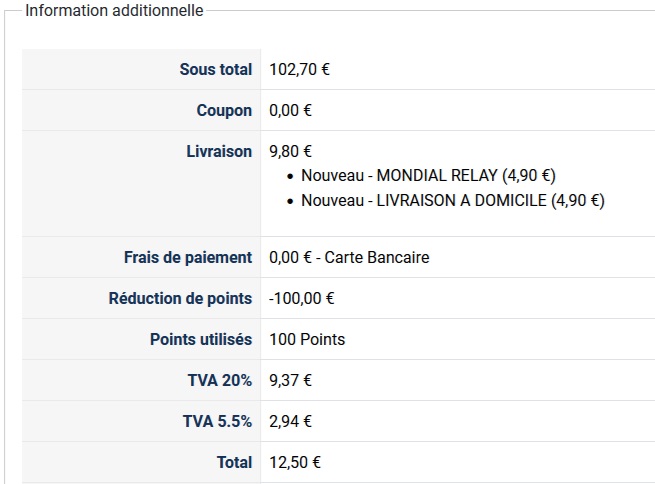Select the 2,94 € tax amount
The image size is (655, 484).
(291, 422)
